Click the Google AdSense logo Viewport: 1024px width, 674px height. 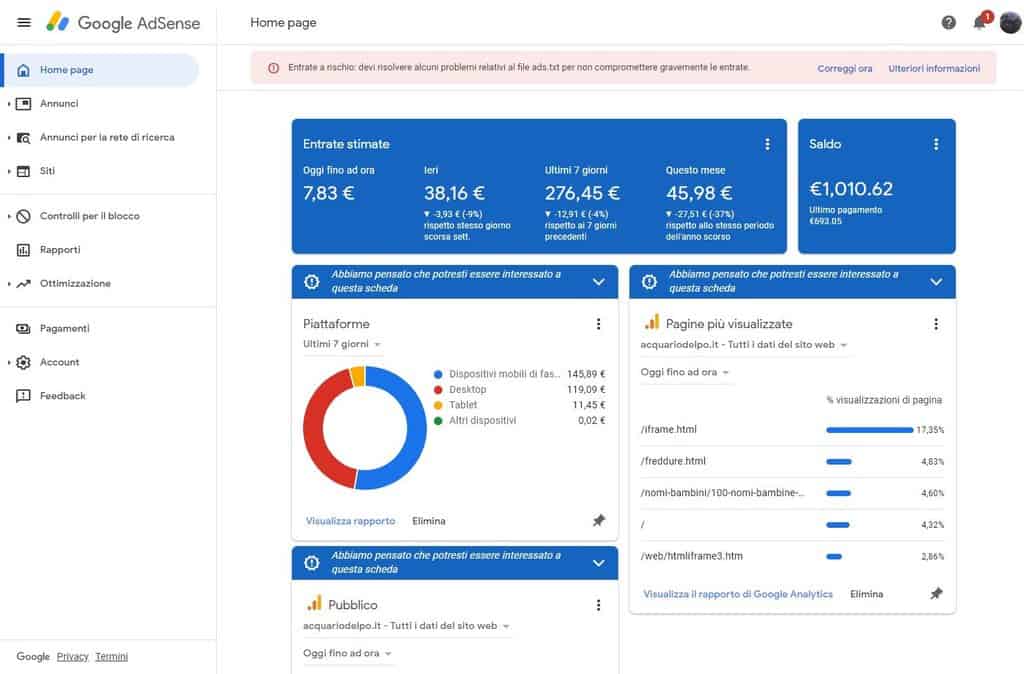123,23
